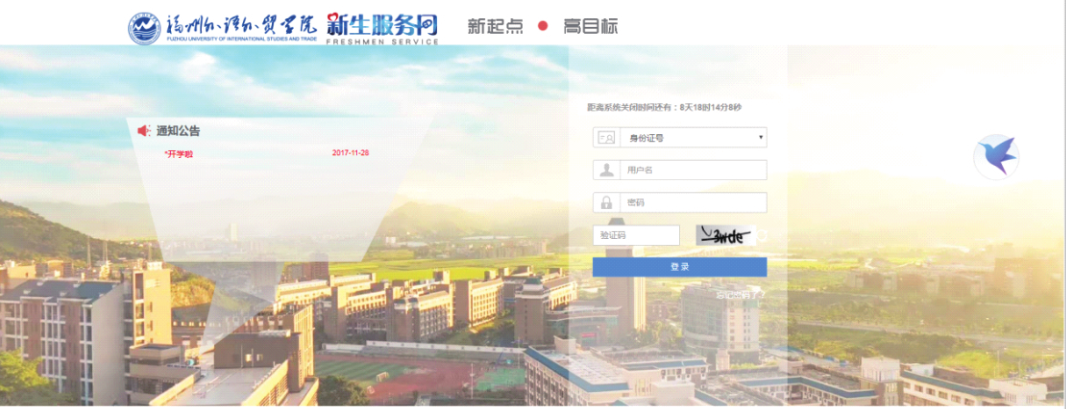Click the user silhouette icon beside 用户名
The height and width of the screenshot is (409, 1066).
(x=606, y=170)
